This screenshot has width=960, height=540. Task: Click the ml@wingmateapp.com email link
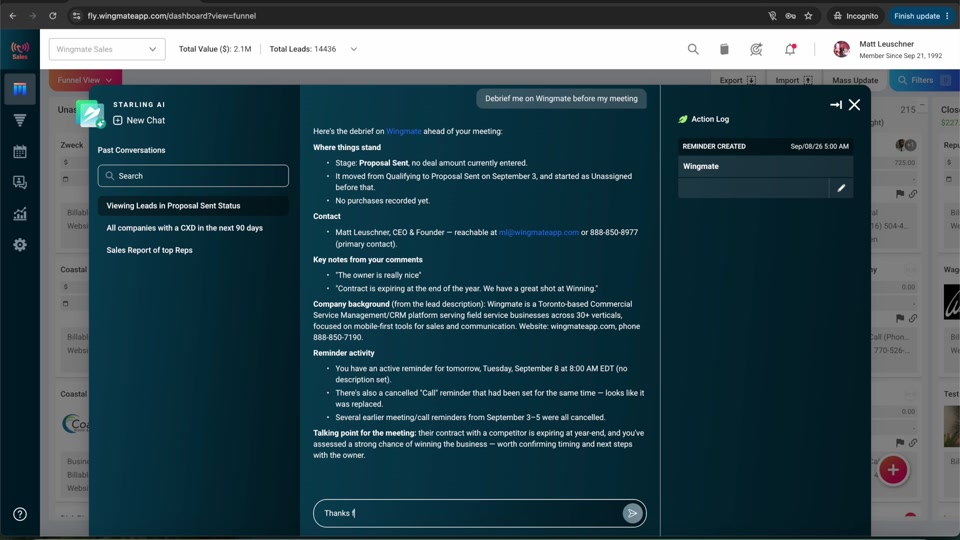tap(539, 232)
